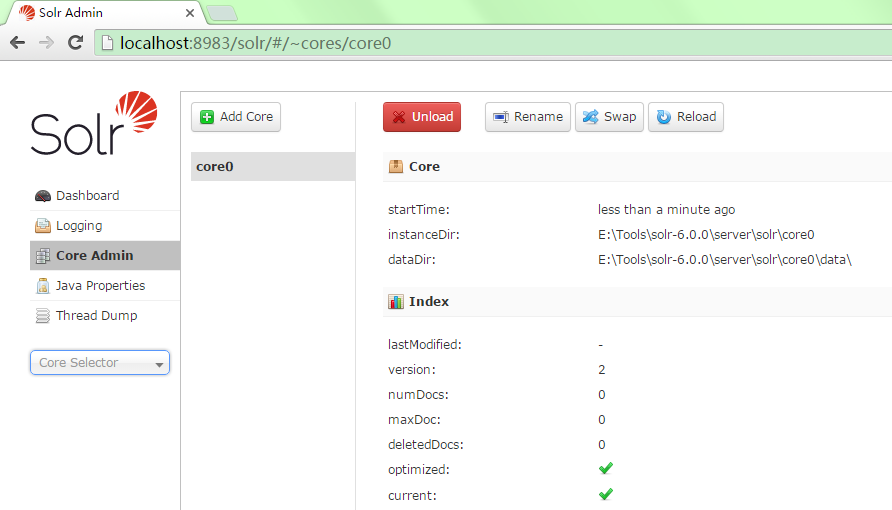Click the Swap button
This screenshot has width=892, height=510.
(x=609, y=117)
